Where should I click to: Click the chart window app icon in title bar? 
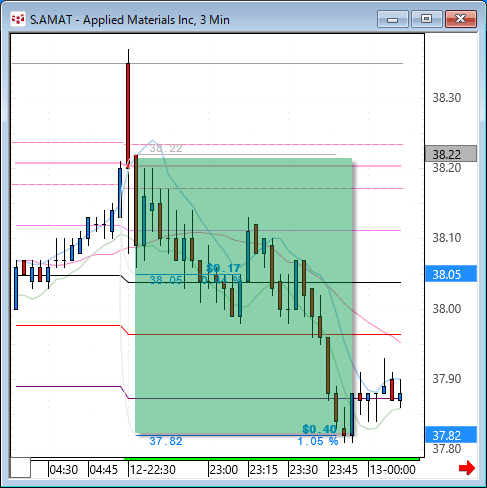click(x=18, y=19)
